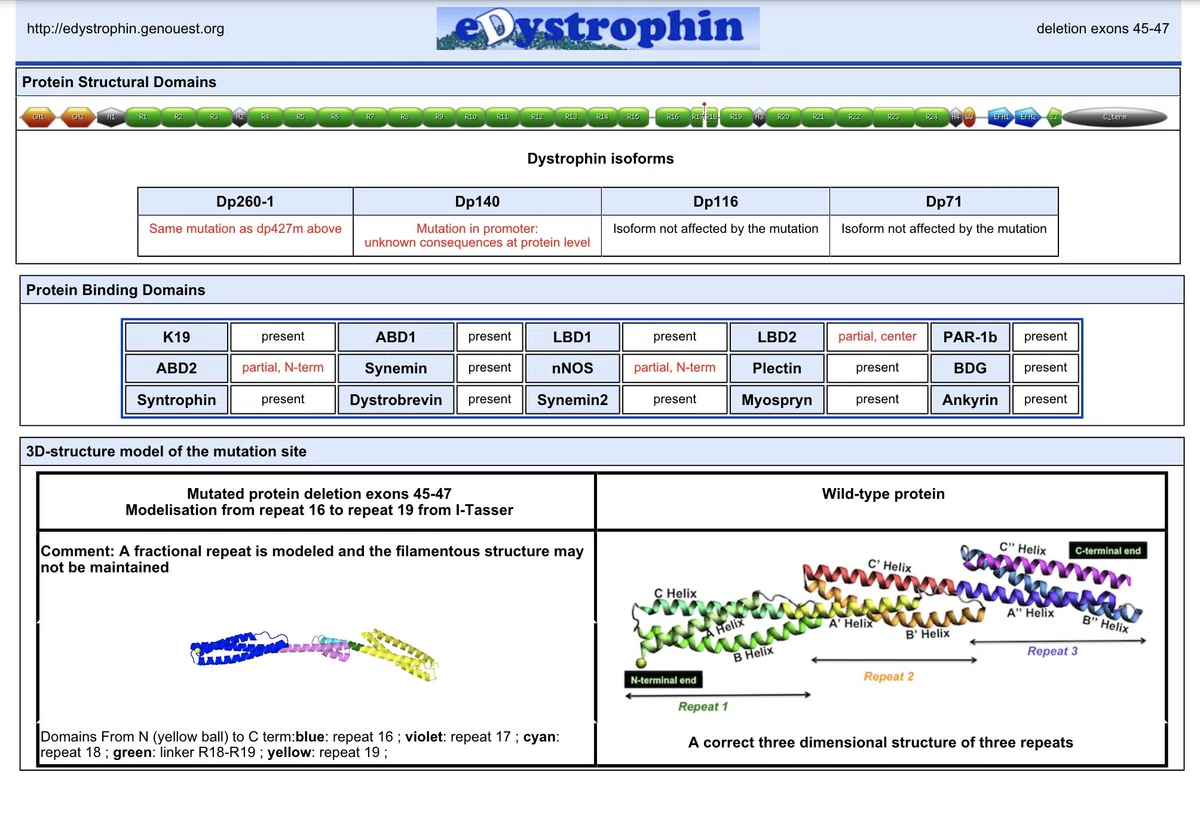
Task: Click the R14 repeat domain
Action: tap(602, 117)
